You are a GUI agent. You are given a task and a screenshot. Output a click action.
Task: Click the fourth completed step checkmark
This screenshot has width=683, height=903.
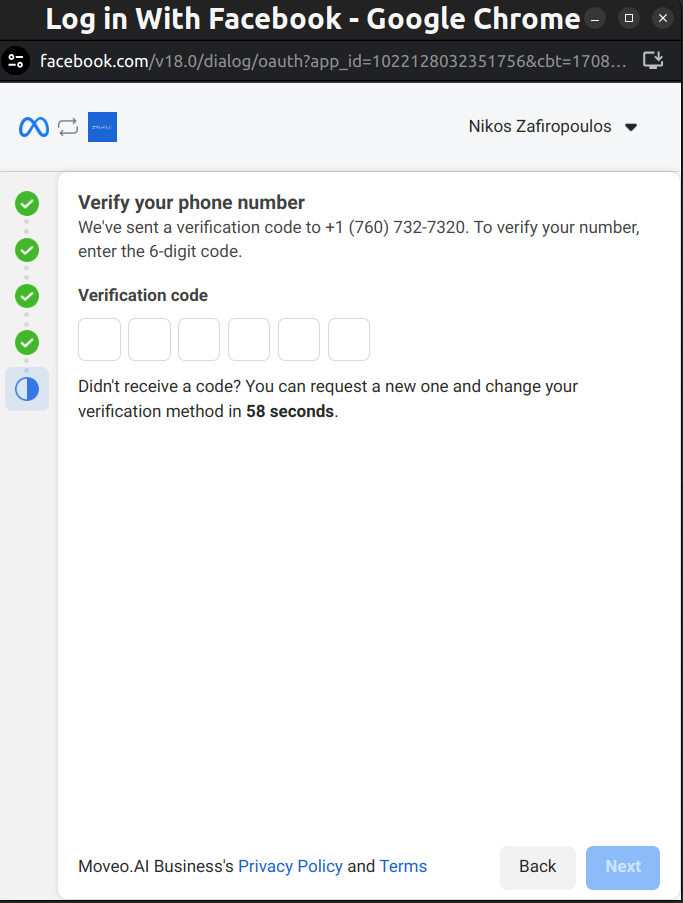27,342
